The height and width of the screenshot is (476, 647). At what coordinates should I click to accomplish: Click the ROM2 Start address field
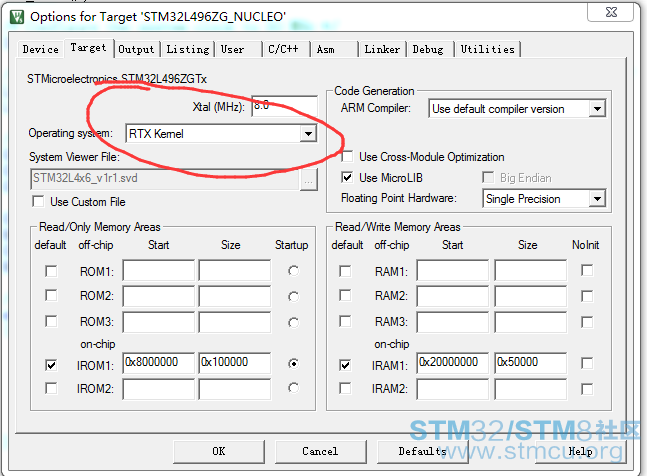(158, 296)
